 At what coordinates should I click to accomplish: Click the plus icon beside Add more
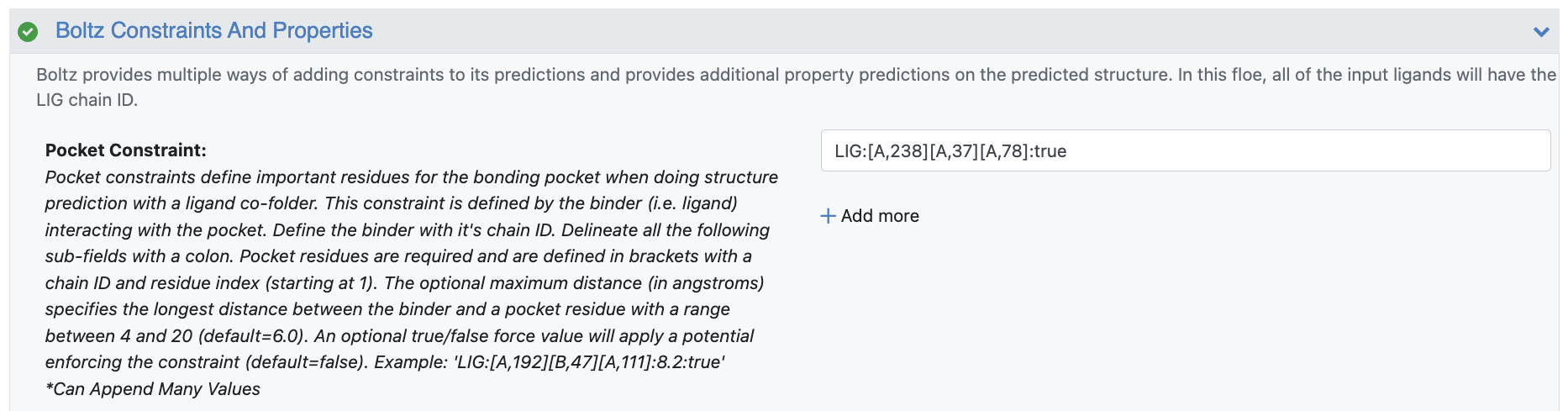click(x=828, y=216)
